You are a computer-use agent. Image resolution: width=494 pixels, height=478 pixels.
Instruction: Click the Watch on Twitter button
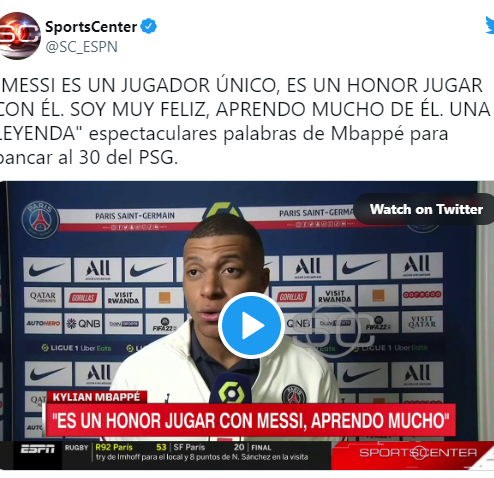coord(424,209)
